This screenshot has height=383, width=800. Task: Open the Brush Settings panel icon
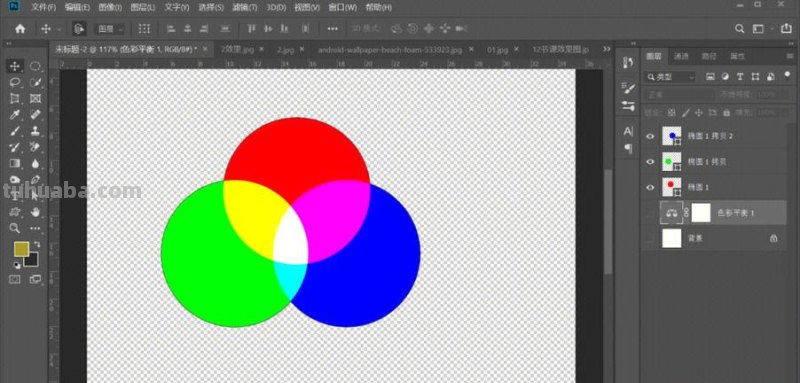[628, 88]
